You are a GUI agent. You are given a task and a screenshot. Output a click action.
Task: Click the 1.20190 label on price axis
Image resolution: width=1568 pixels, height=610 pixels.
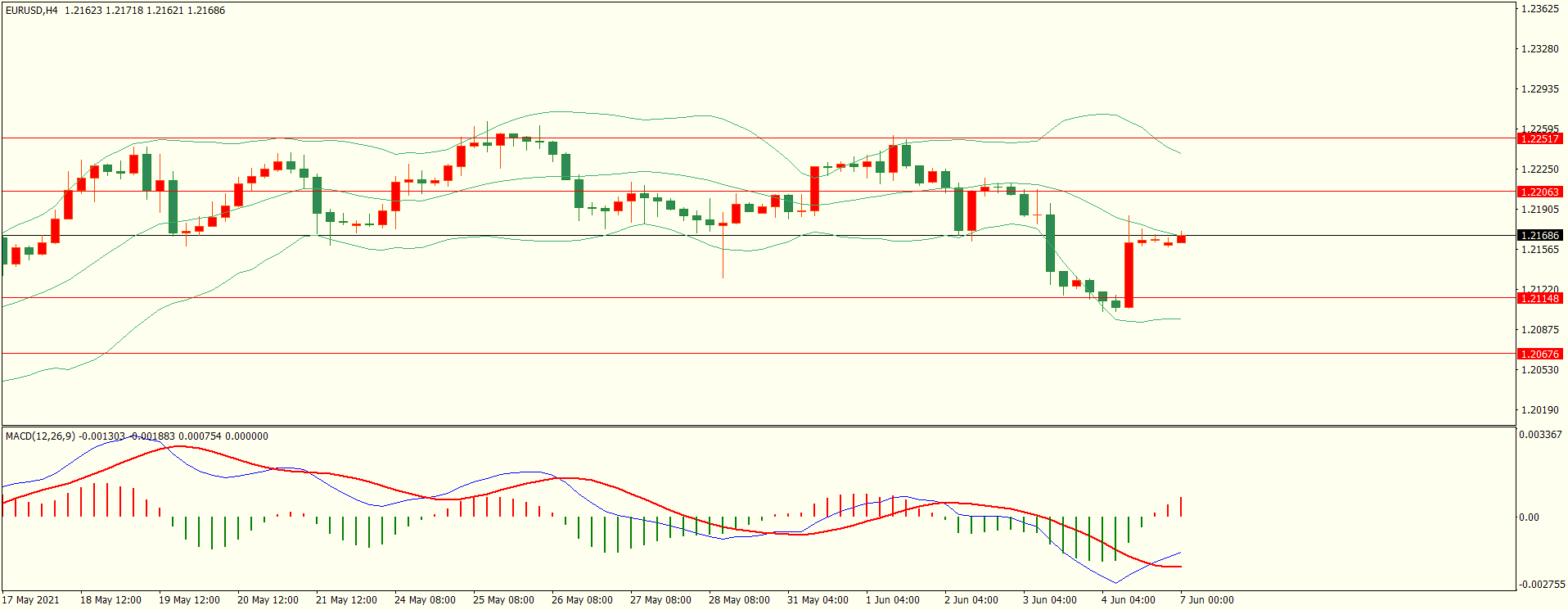pos(1539,410)
